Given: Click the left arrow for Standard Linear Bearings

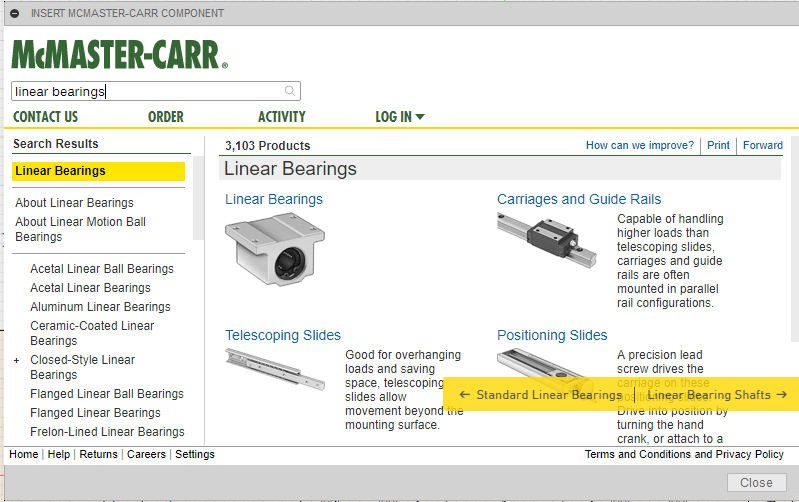Looking at the screenshot, I should tap(464, 394).
